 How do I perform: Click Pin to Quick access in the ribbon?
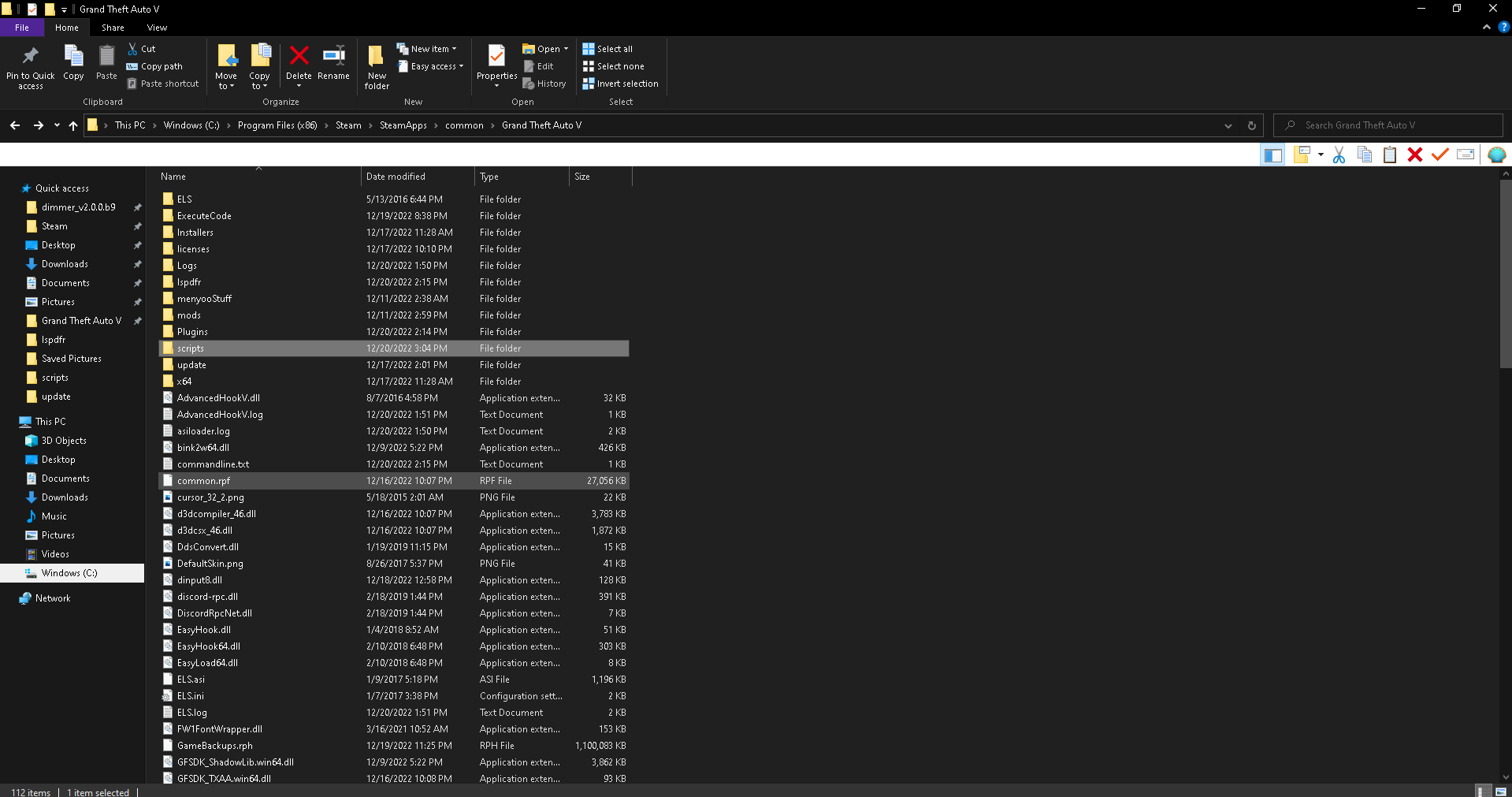point(31,67)
